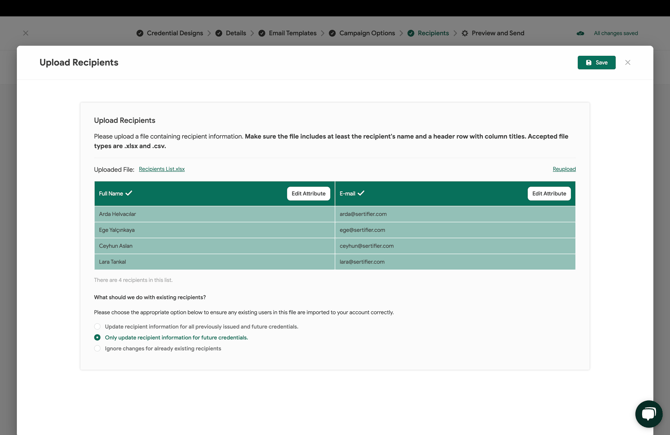The width and height of the screenshot is (670, 435).
Task: Click the close X beside the wizard steps
Action: [26, 33]
